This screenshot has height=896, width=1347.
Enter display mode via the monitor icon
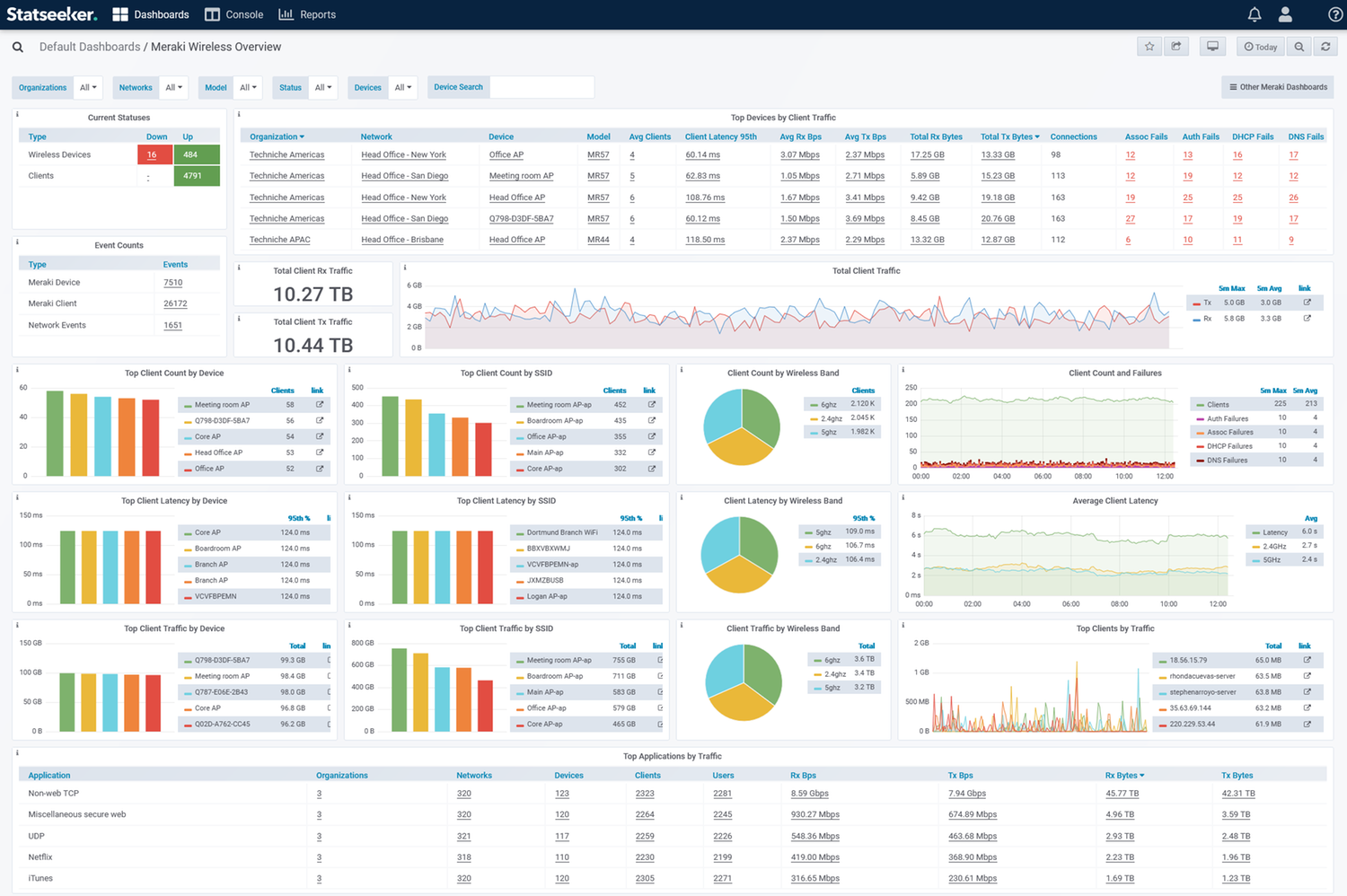pyautogui.click(x=1212, y=46)
